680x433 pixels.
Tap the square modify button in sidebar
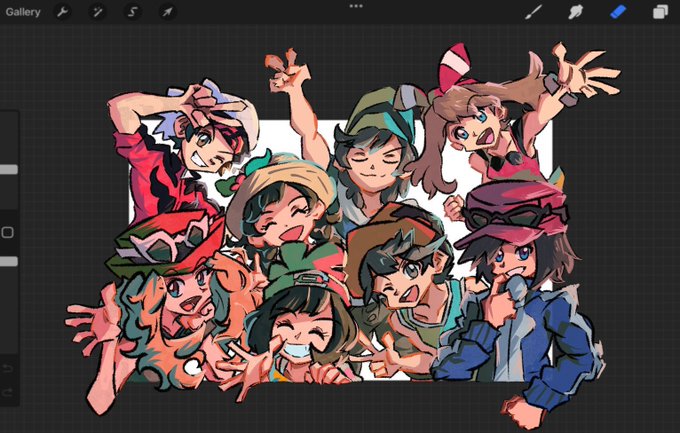(7, 232)
